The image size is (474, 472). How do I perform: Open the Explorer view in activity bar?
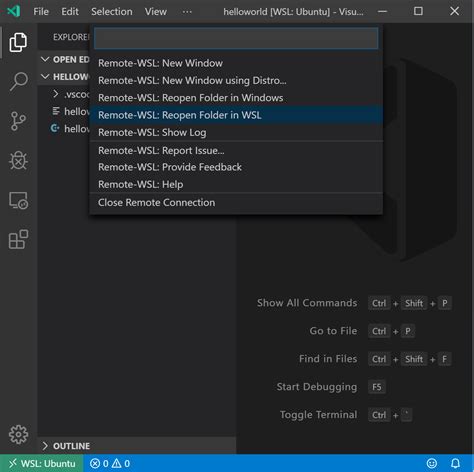pos(18,42)
